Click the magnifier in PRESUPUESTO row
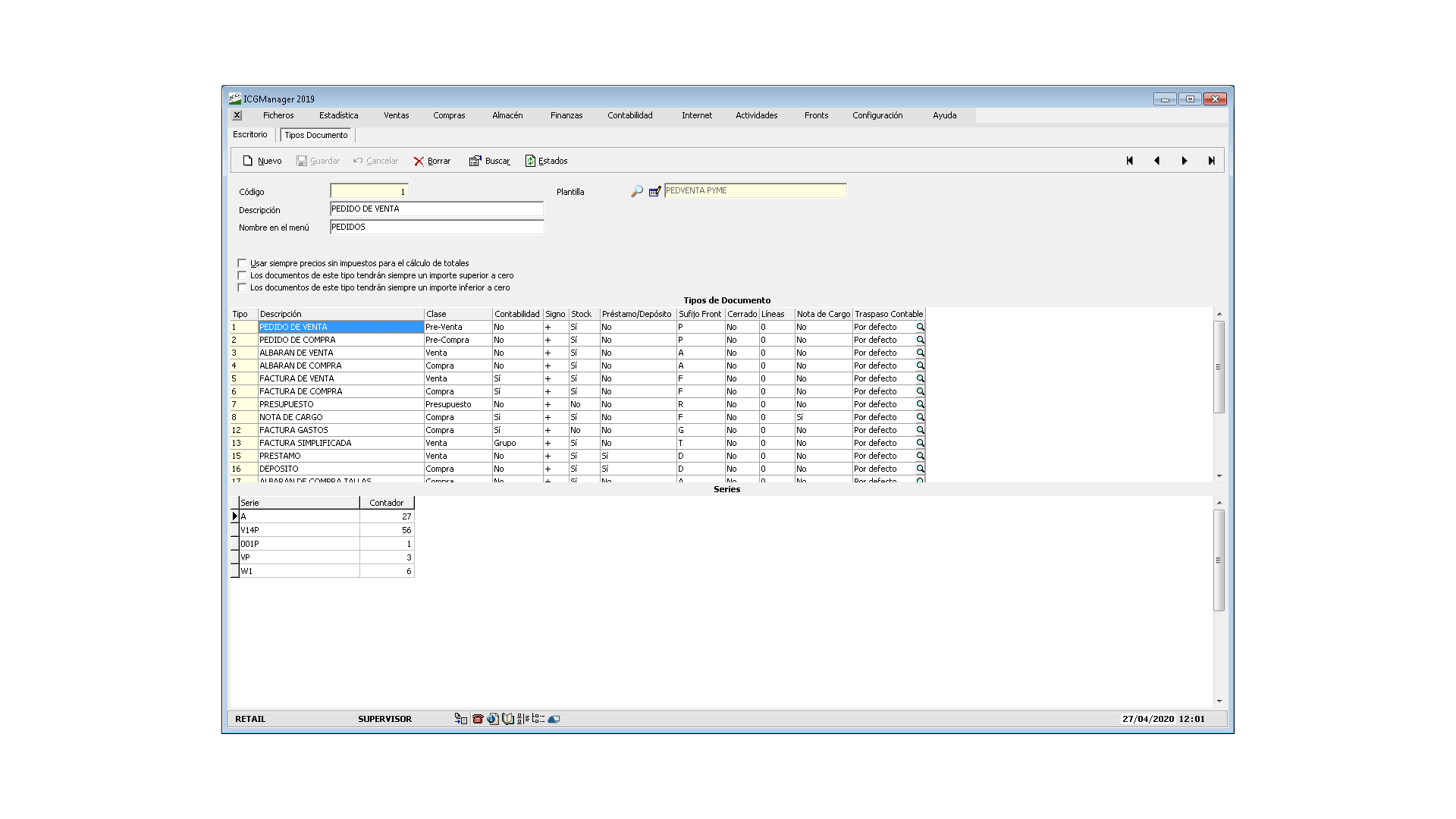1456x819 pixels. click(x=920, y=405)
